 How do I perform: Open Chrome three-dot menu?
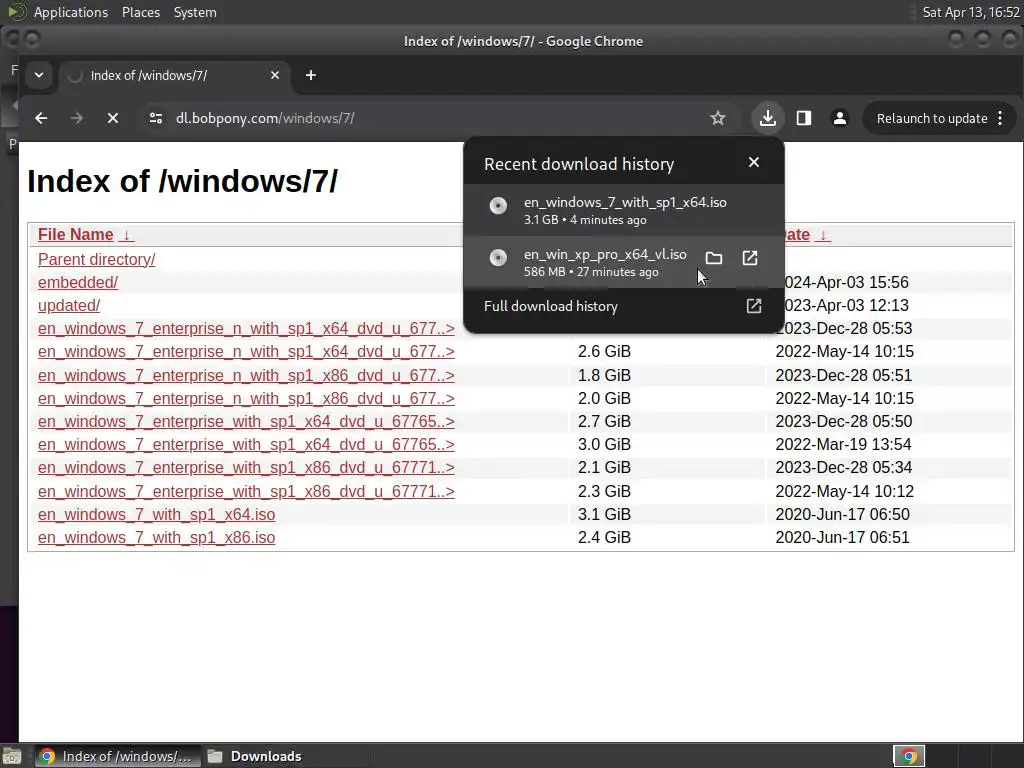click(1000, 118)
